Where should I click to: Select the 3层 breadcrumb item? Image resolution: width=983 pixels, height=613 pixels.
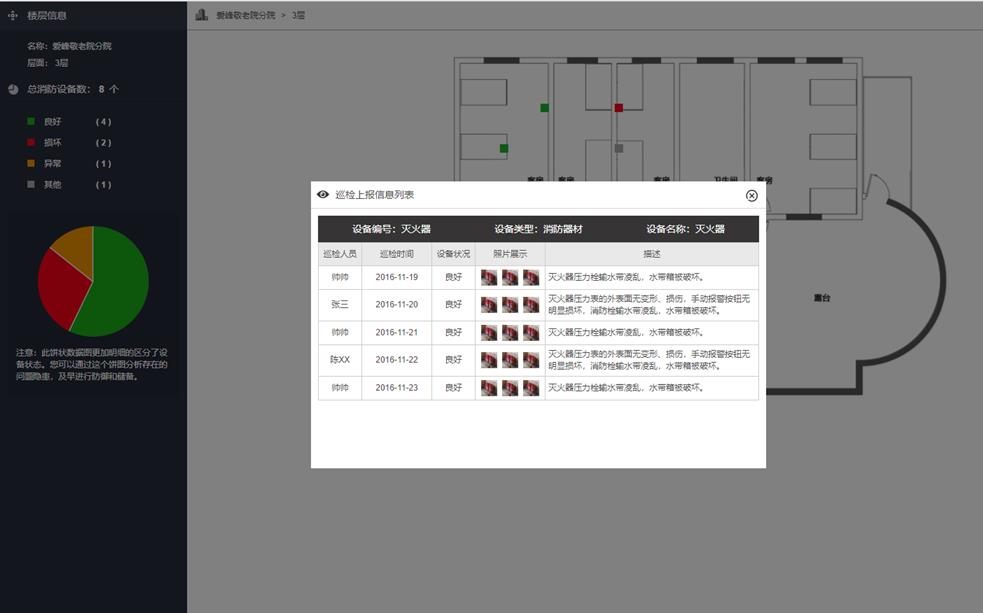pos(298,15)
